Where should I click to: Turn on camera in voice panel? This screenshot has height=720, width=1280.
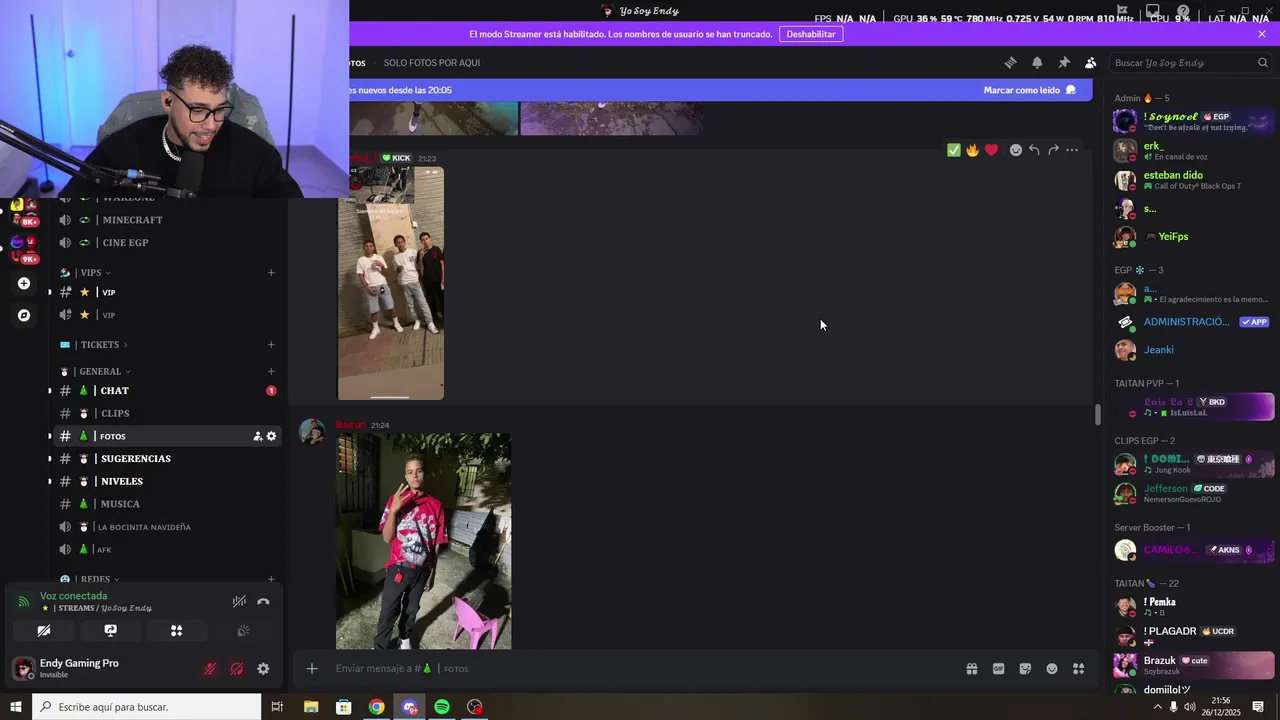click(x=44, y=631)
